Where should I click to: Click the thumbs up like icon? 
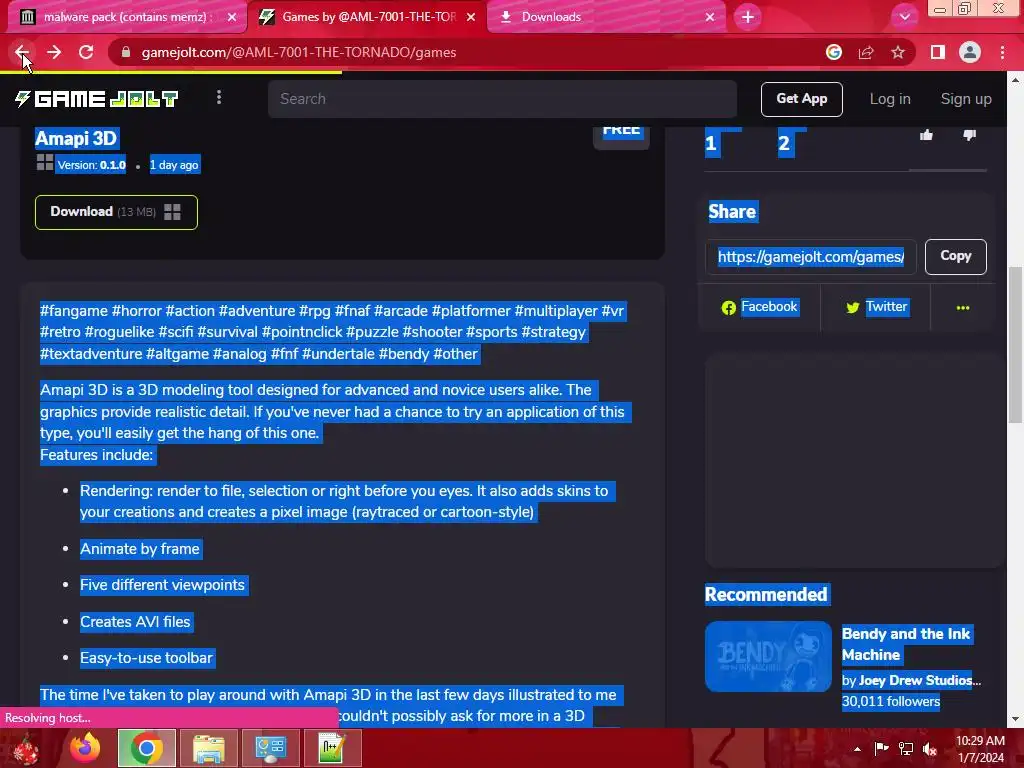926,135
